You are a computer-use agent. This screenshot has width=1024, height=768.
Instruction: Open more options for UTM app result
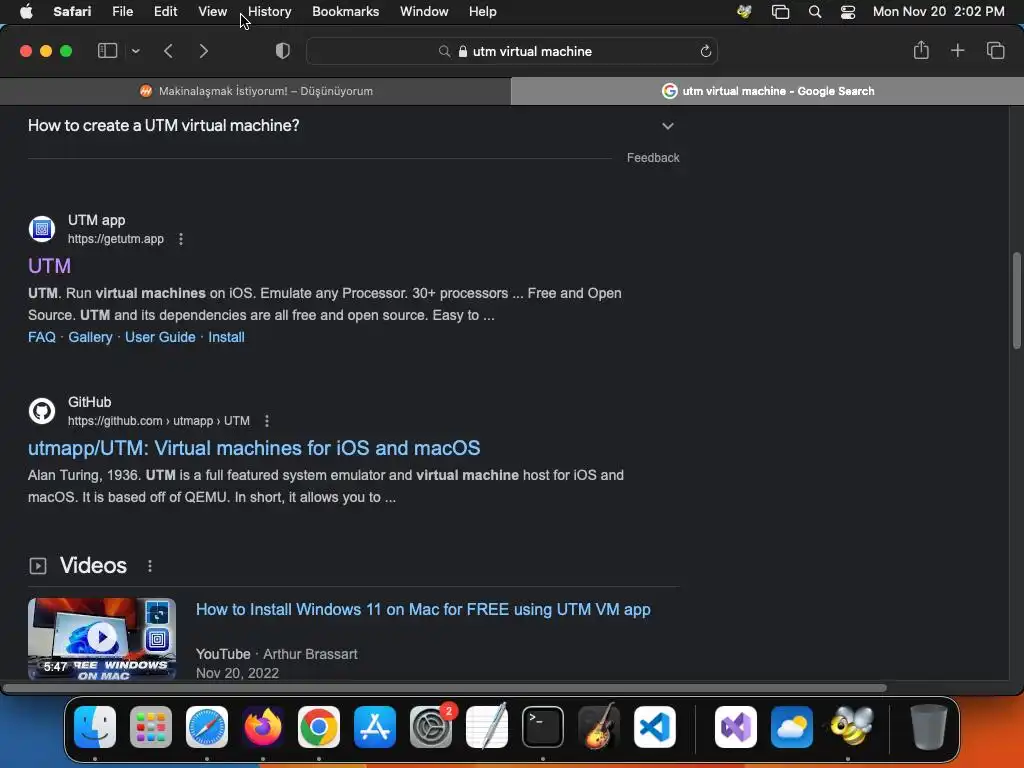coord(181,239)
